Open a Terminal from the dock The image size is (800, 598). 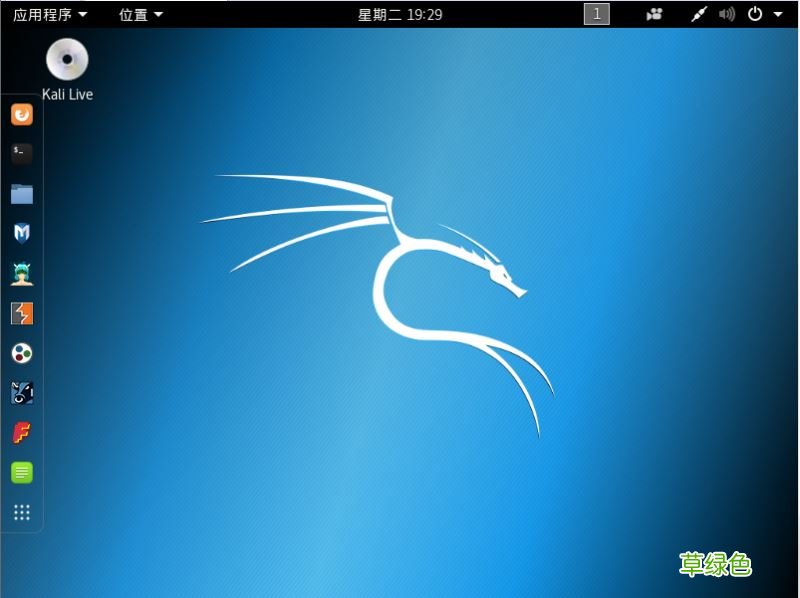pyautogui.click(x=21, y=154)
